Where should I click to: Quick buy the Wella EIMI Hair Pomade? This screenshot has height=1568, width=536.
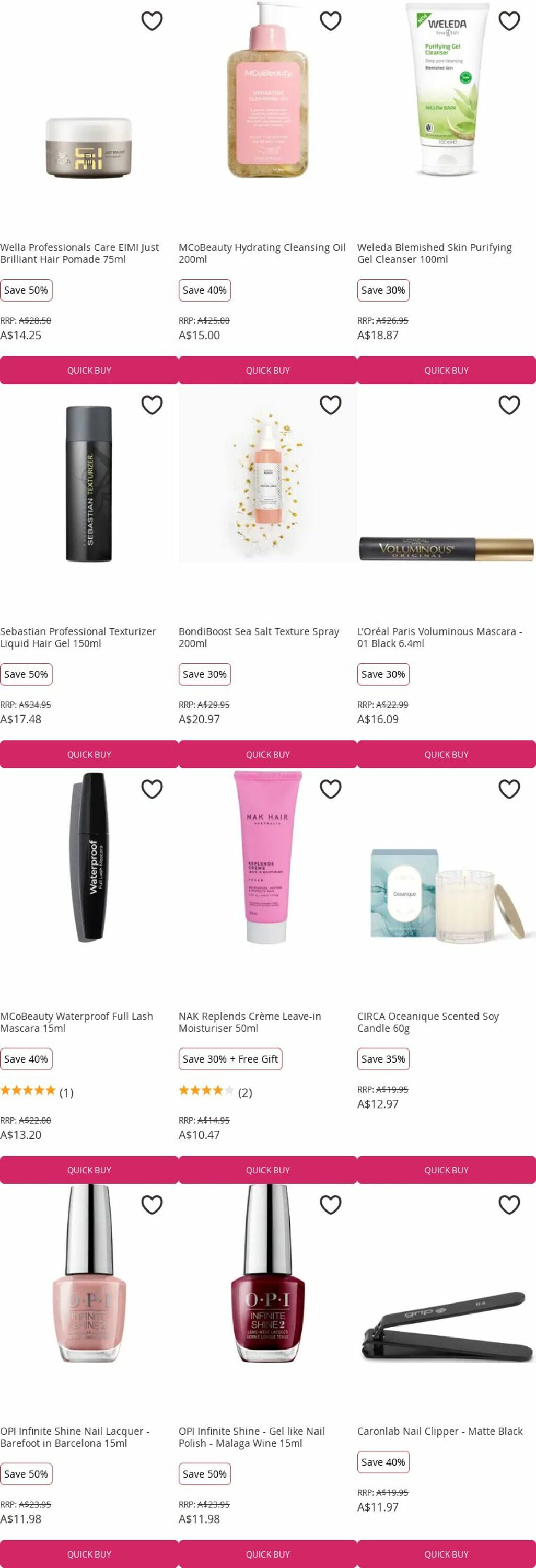(x=89, y=370)
